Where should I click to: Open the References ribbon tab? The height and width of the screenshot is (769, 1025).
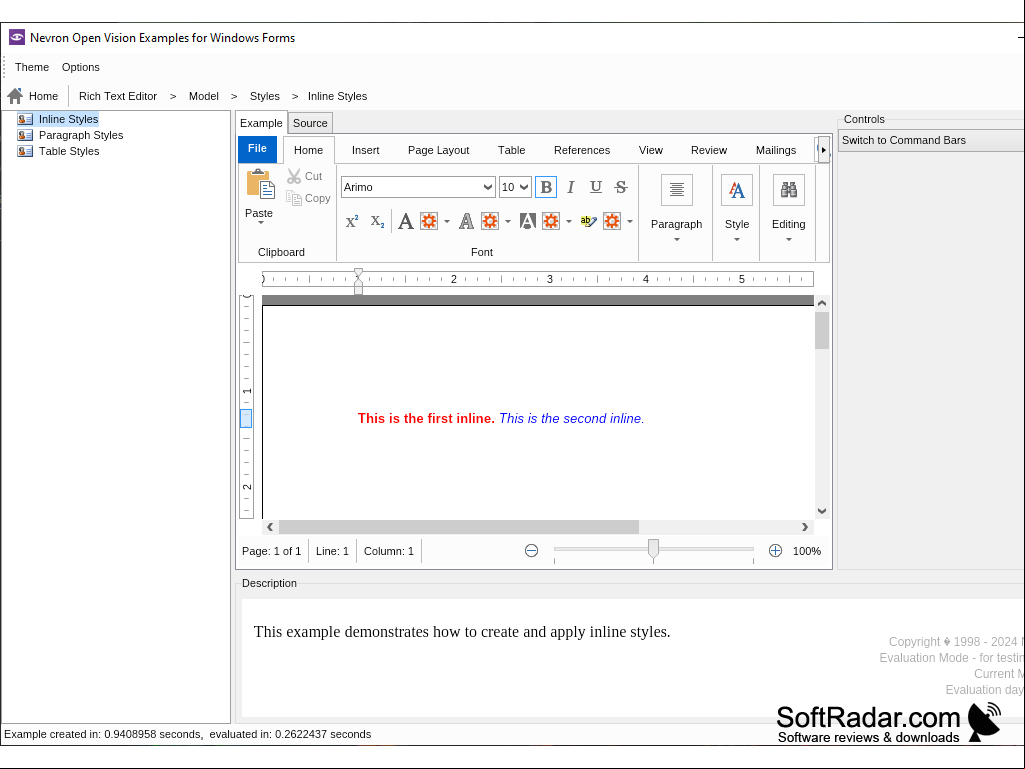582,150
